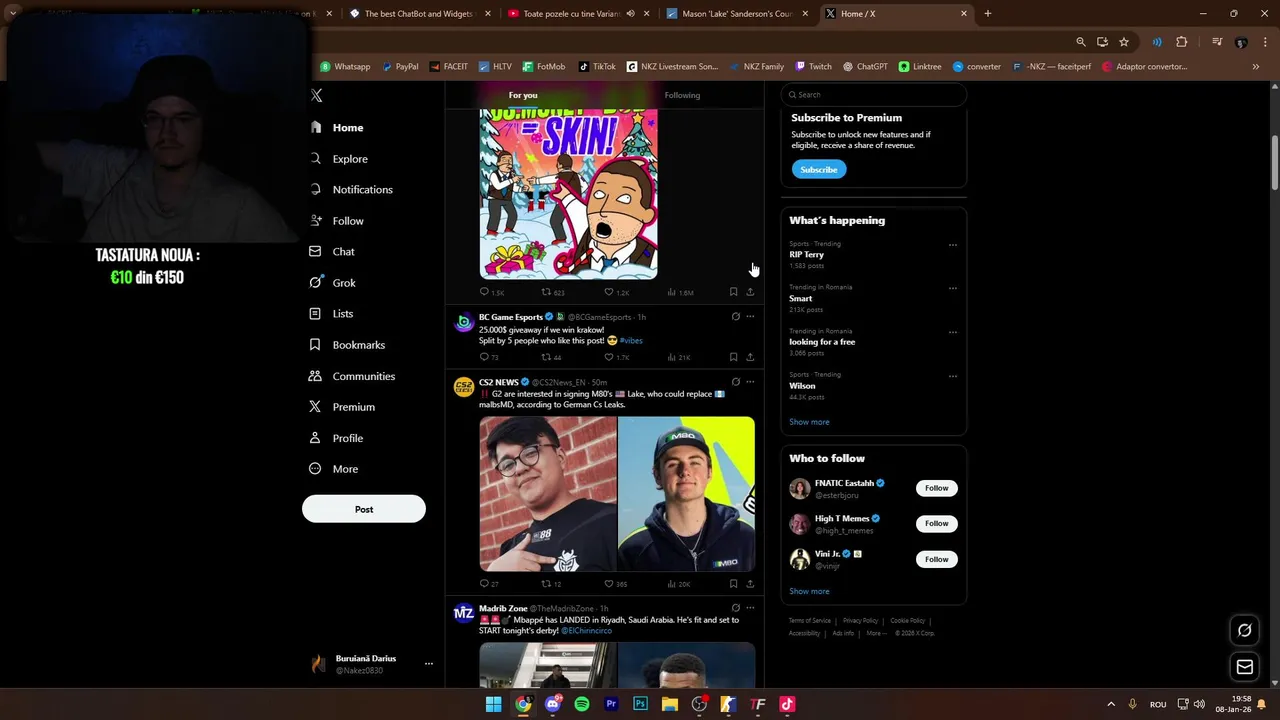This screenshot has width=1280, height=720.
Task: Open G2 player photo in CS2 NEWS post
Action: pyautogui.click(x=548, y=494)
